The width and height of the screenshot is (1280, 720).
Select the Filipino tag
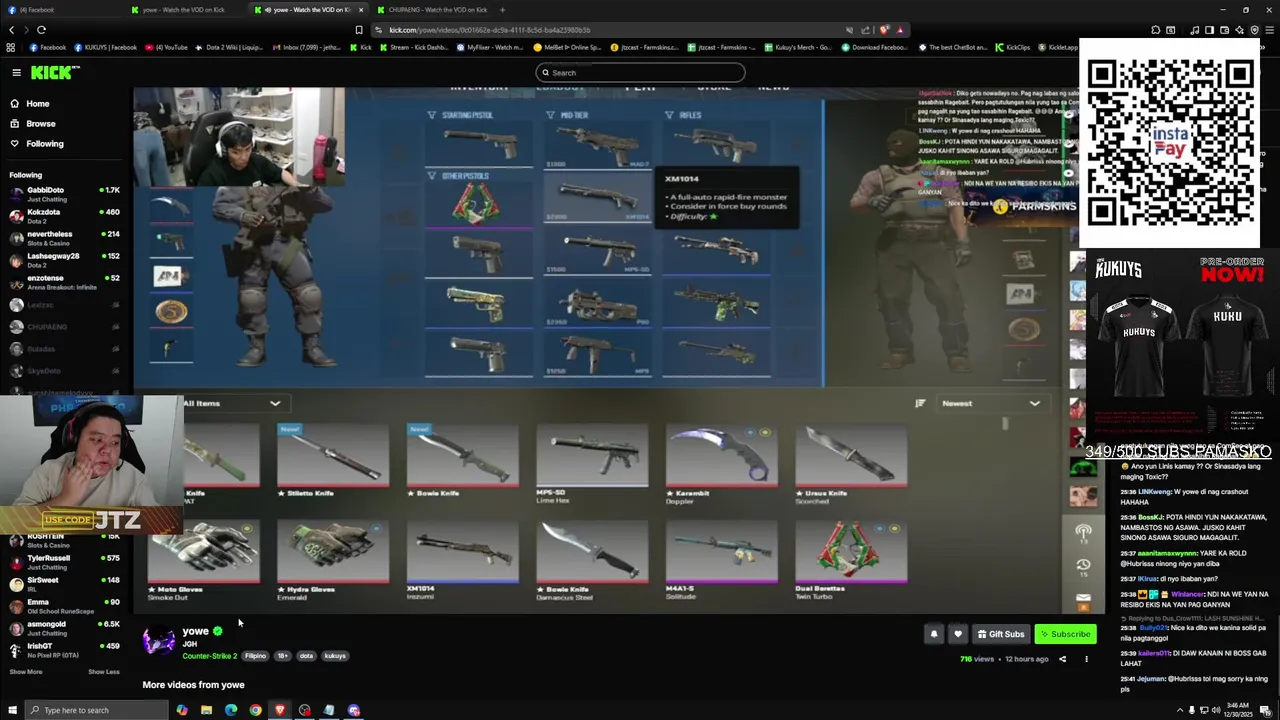coord(255,656)
